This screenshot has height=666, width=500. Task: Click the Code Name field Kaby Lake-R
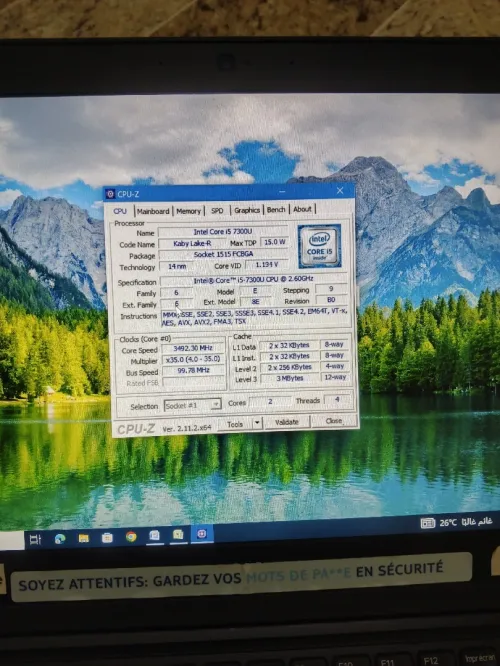(192, 243)
